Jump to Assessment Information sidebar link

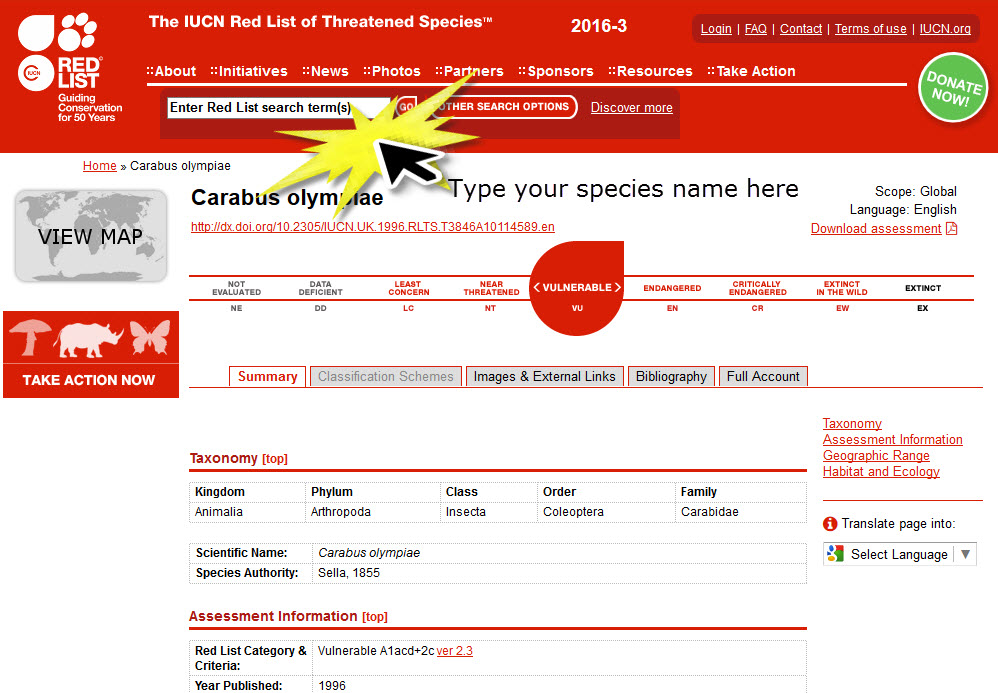click(x=892, y=439)
